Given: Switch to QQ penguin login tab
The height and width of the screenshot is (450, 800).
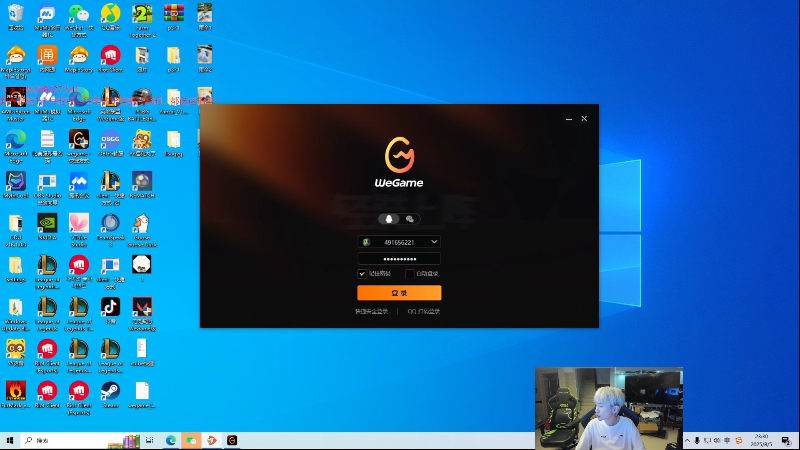Looking at the screenshot, I should click(389, 219).
